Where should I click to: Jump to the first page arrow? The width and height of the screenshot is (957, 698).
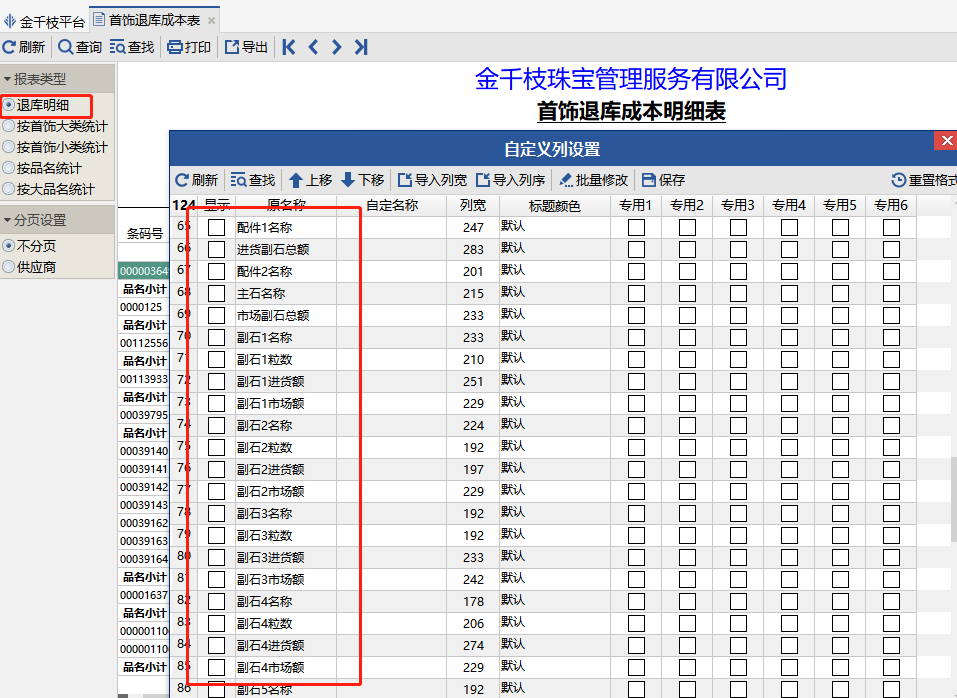(289, 47)
